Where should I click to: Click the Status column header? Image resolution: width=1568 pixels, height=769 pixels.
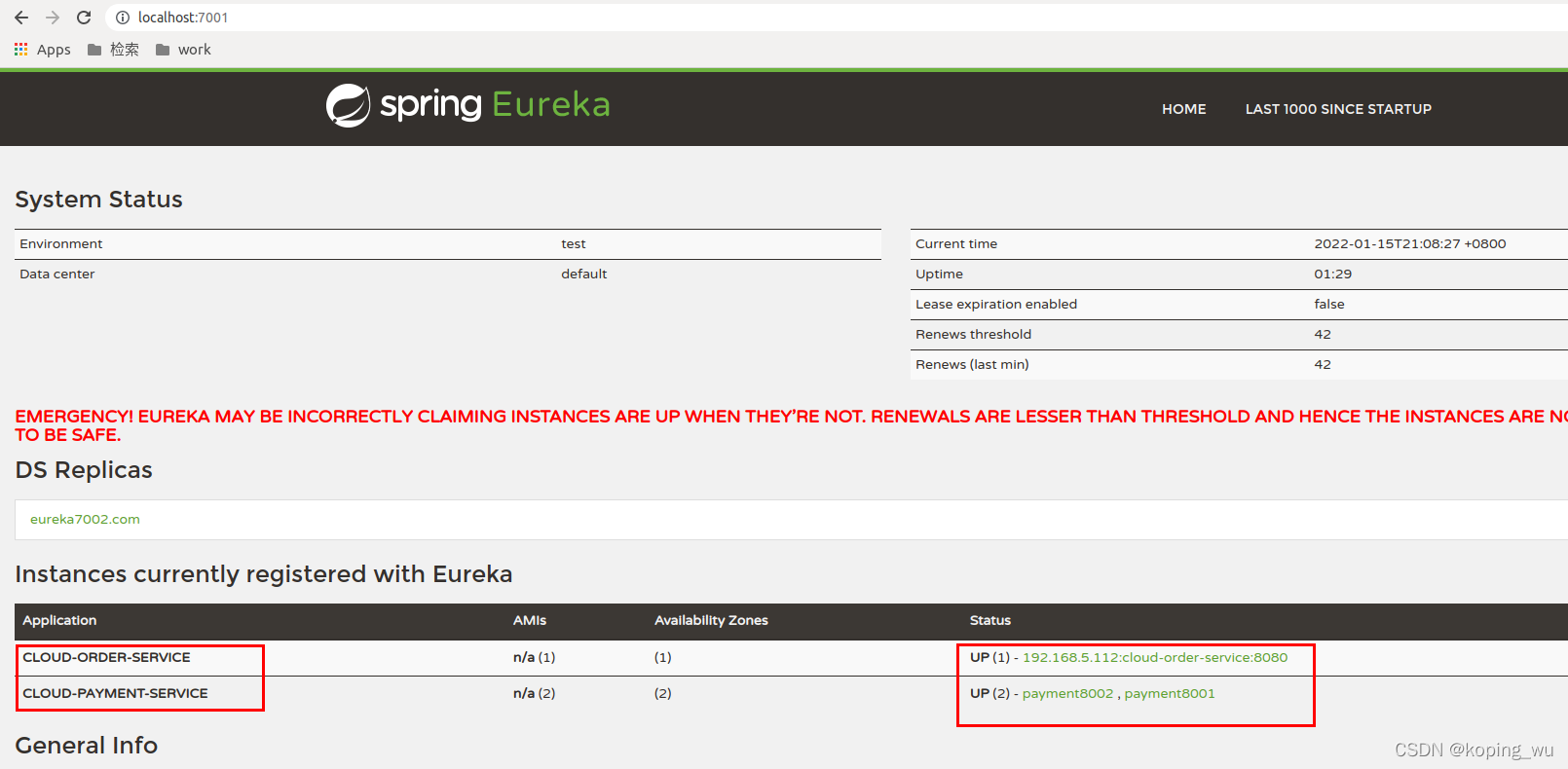pyautogui.click(x=990, y=621)
